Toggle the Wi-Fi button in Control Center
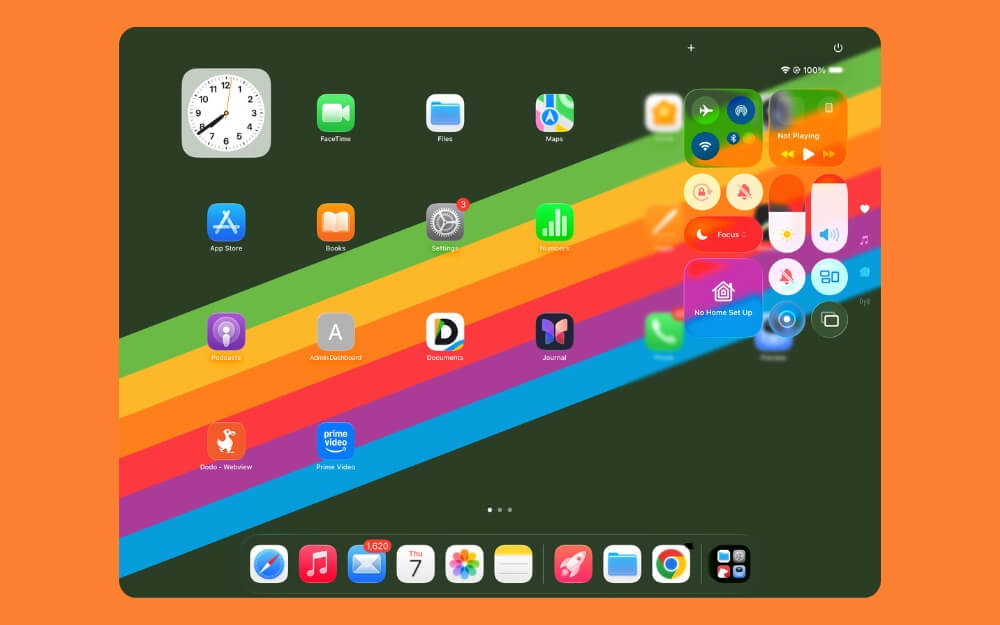Image resolution: width=1000 pixels, height=625 pixels. [x=705, y=146]
